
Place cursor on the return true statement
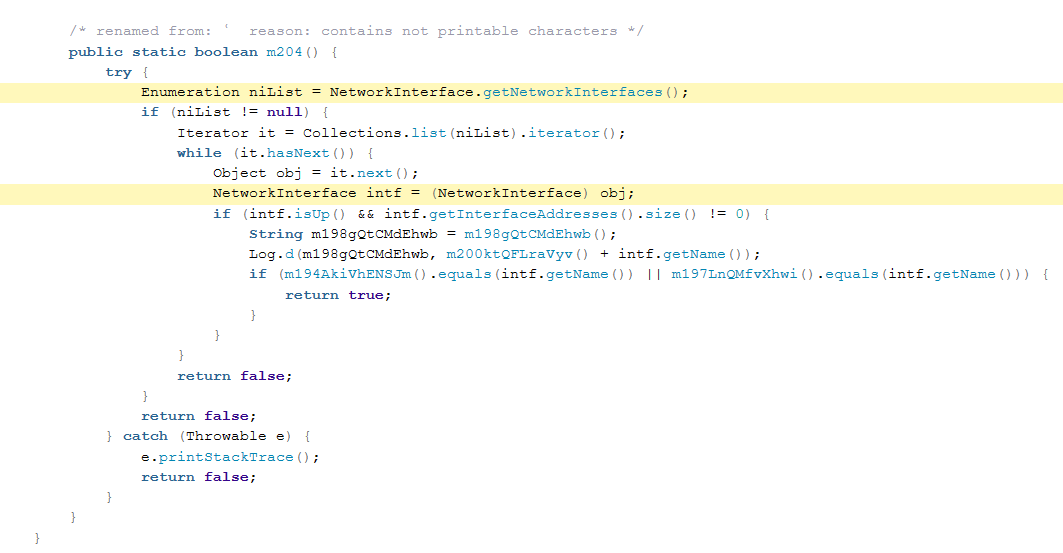click(338, 295)
